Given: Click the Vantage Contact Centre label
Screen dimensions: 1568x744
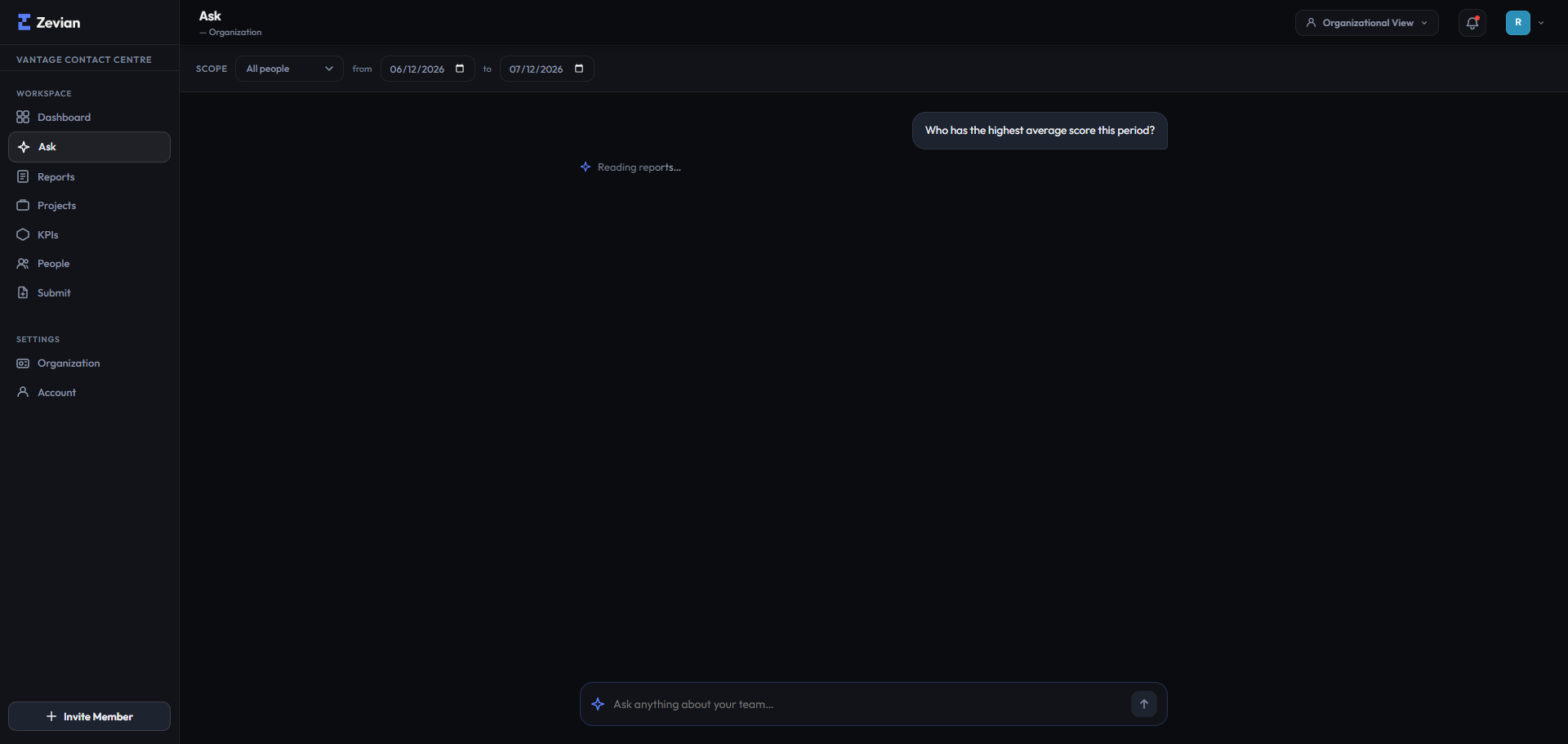Looking at the screenshot, I should click(x=84, y=60).
